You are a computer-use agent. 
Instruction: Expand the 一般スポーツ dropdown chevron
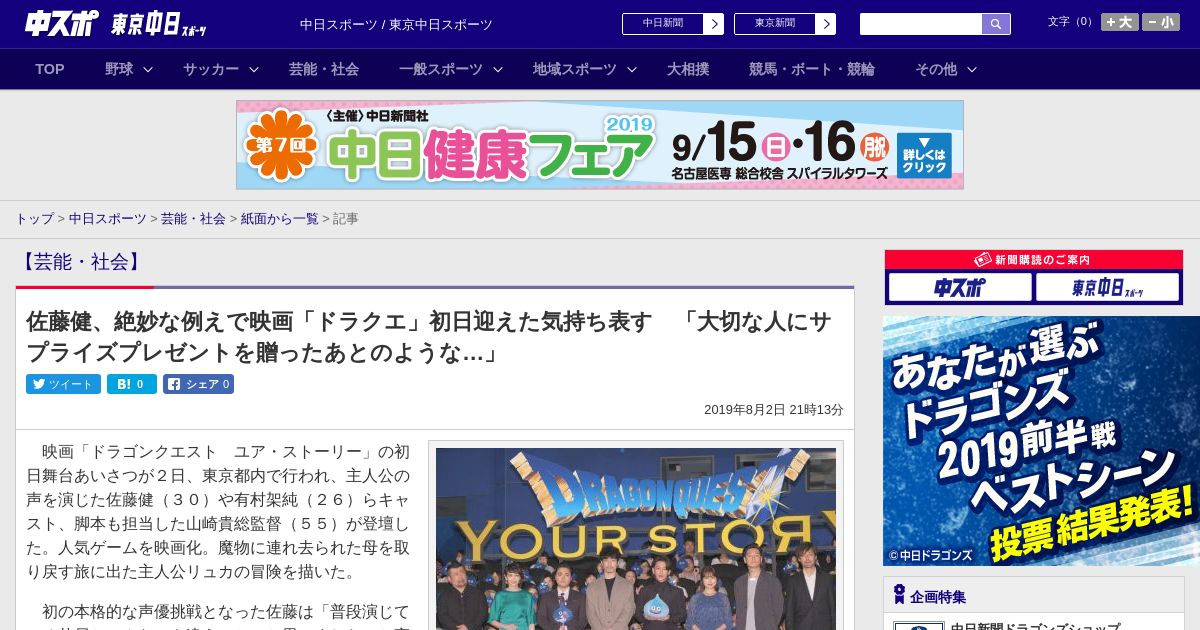[498, 70]
